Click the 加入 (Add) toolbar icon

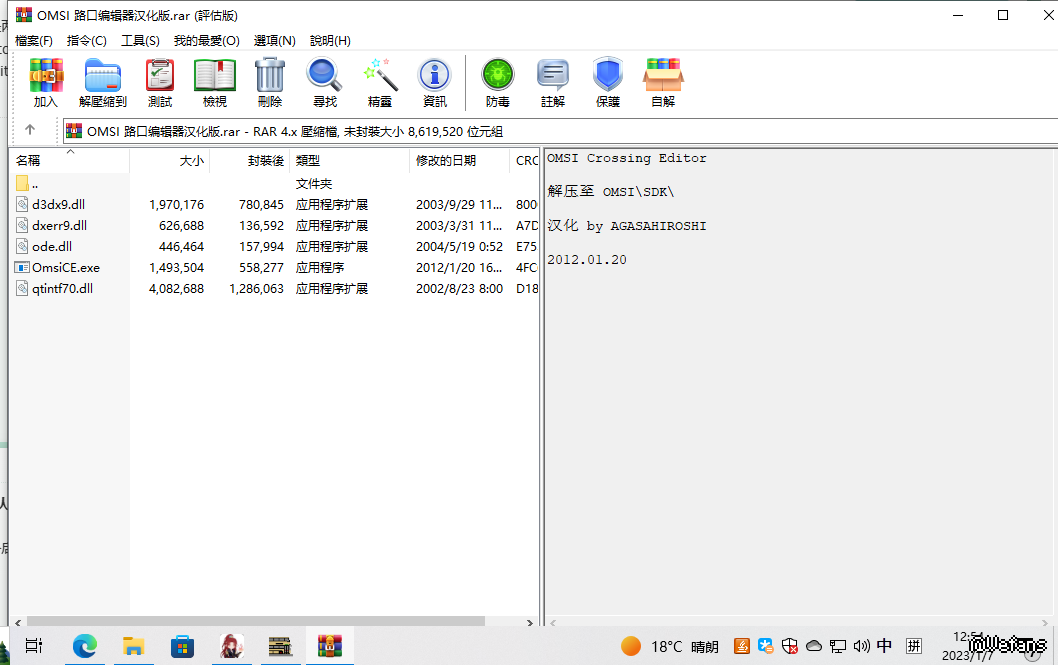pyautogui.click(x=46, y=83)
